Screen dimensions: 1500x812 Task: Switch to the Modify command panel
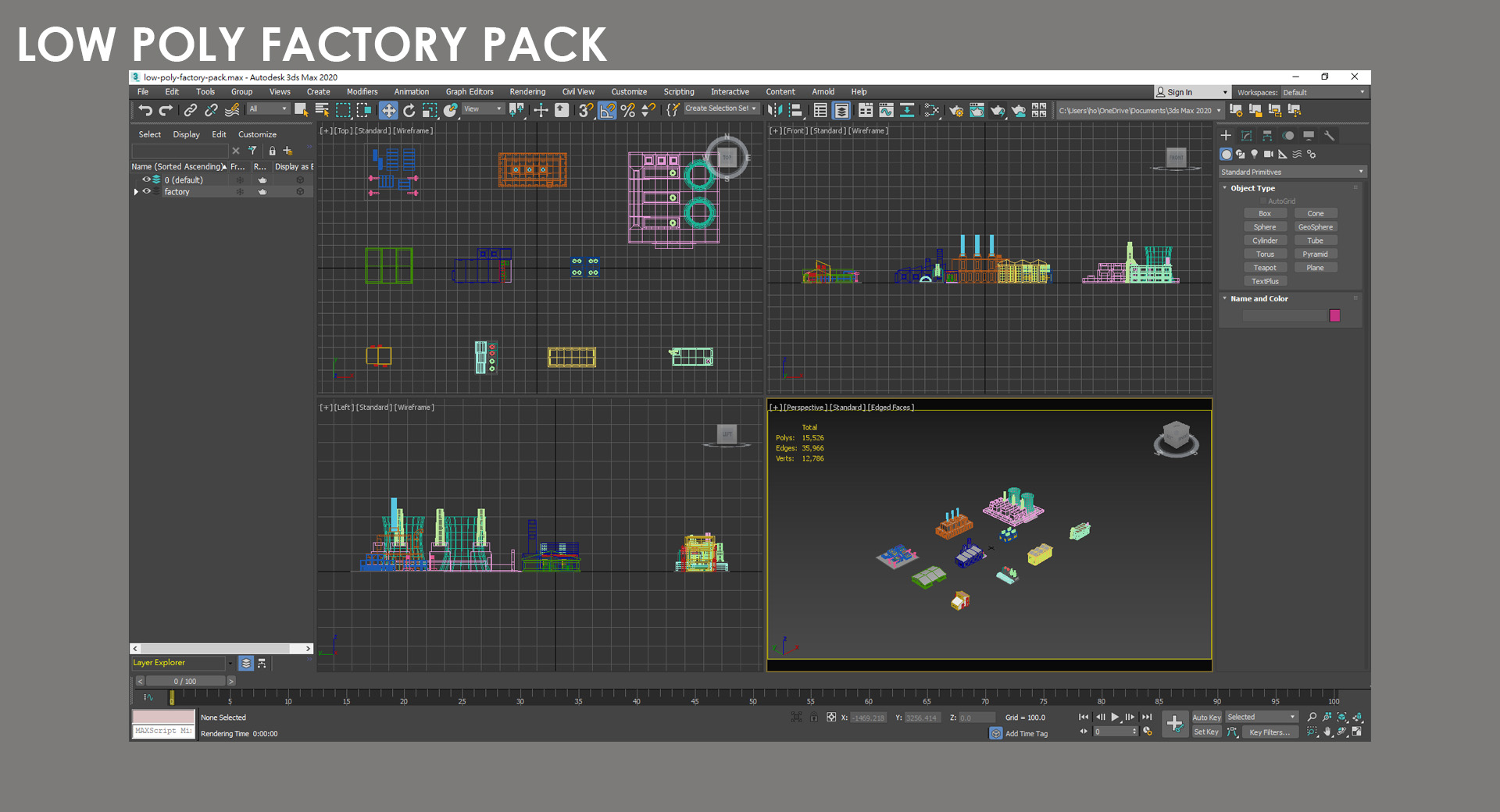pos(1247,136)
